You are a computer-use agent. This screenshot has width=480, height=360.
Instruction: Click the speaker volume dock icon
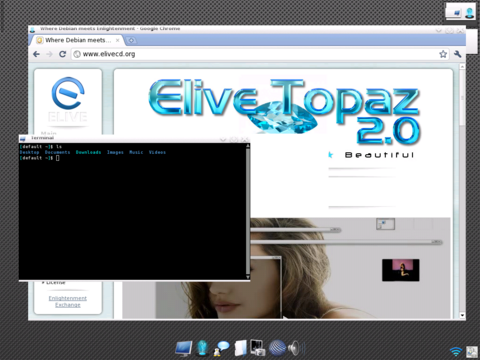tap(296, 348)
